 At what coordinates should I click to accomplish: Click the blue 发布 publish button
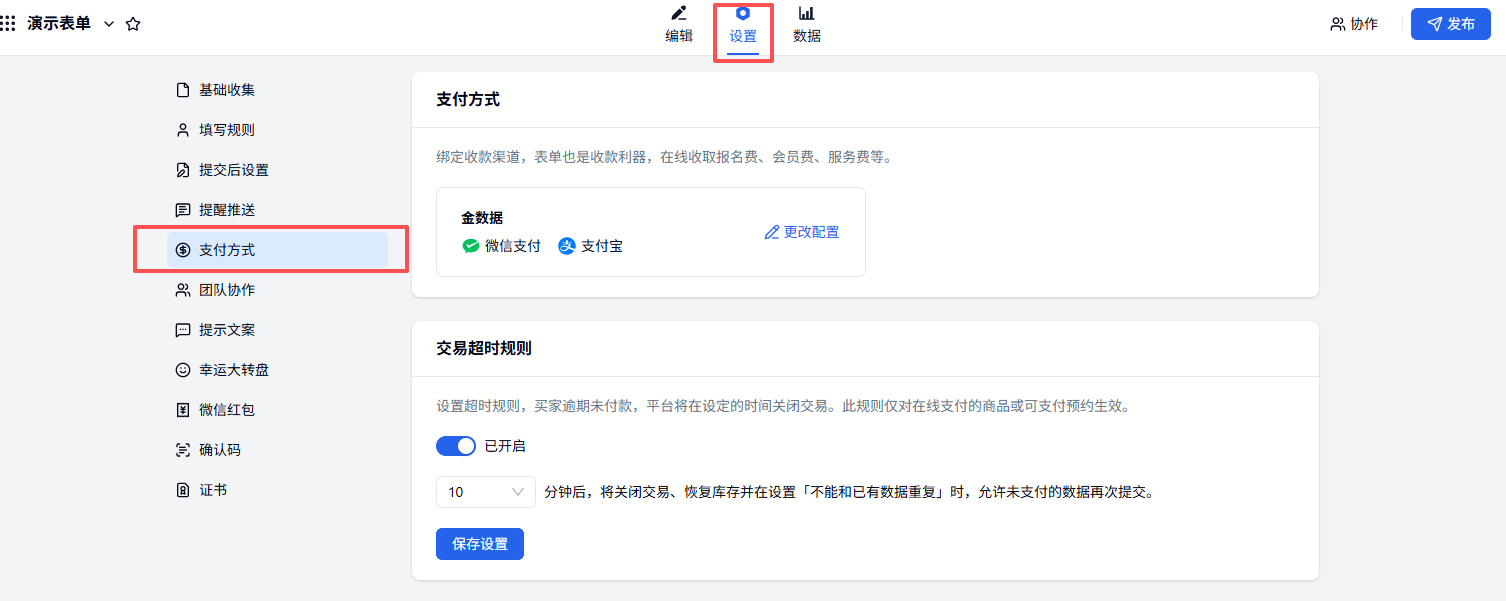[x=1450, y=24]
